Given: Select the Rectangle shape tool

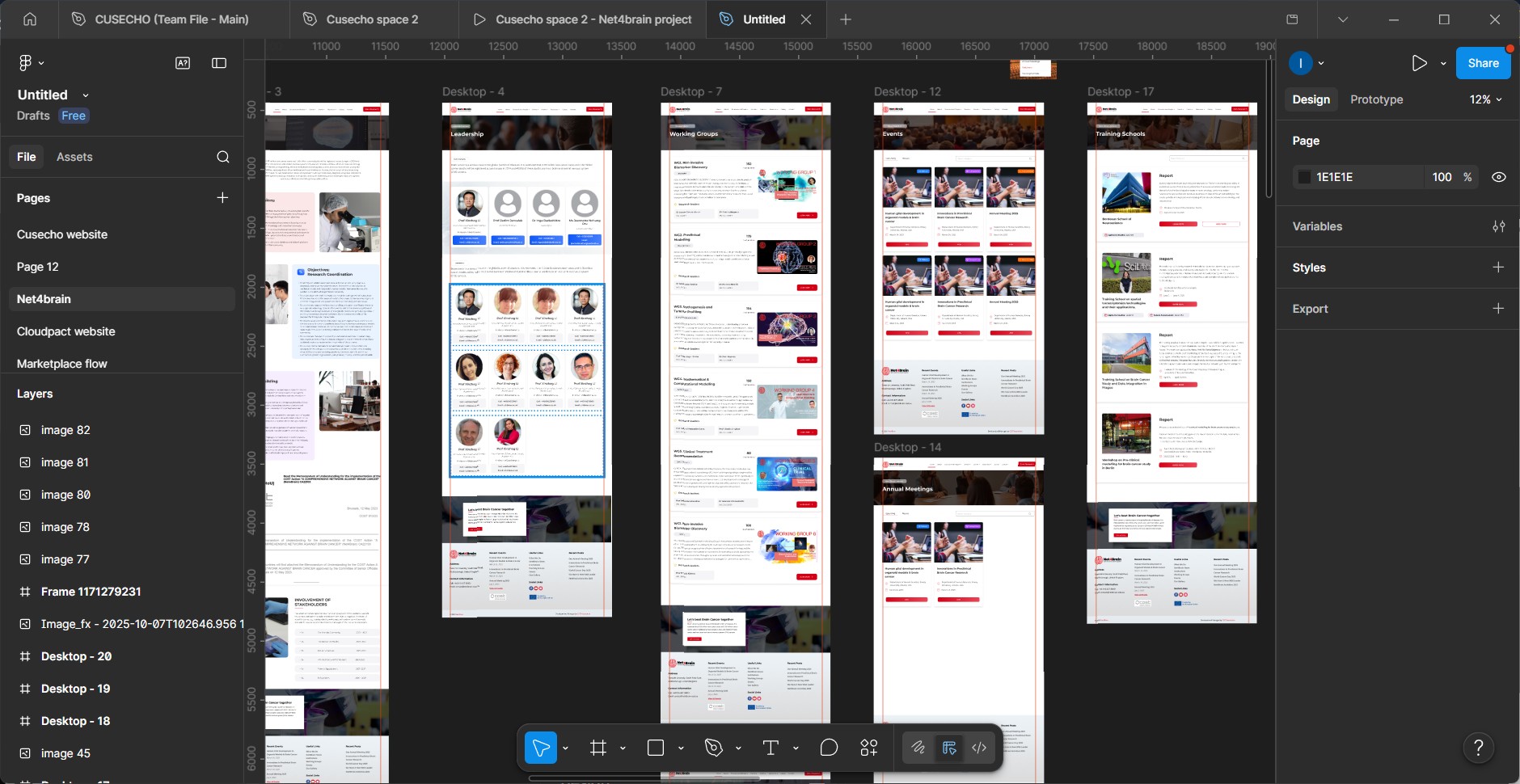Looking at the screenshot, I should pos(656,748).
